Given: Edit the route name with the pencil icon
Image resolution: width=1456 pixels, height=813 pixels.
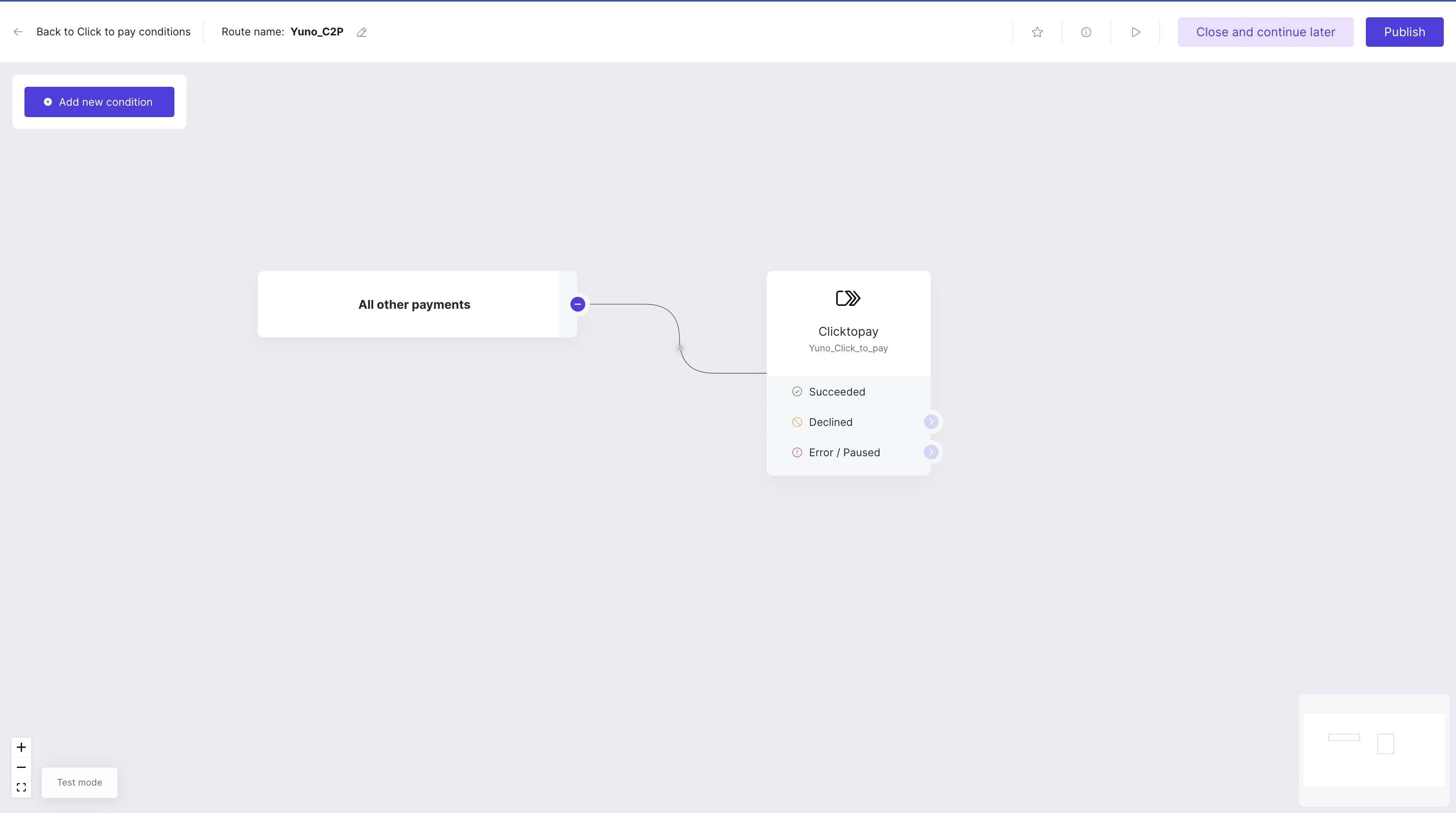Looking at the screenshot, I should (362, 32).
